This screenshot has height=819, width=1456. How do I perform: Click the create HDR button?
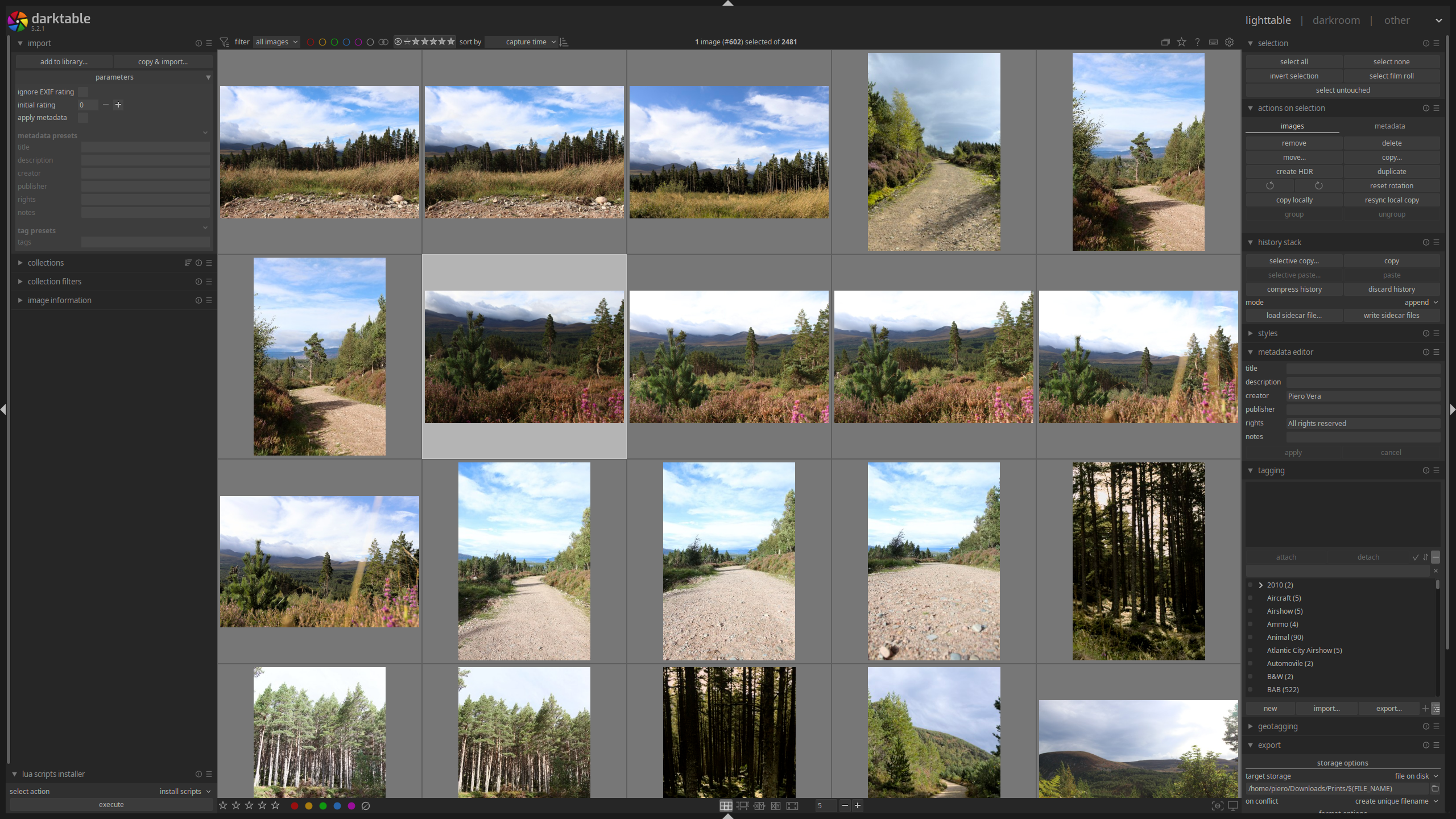[x=1294, y=172]
